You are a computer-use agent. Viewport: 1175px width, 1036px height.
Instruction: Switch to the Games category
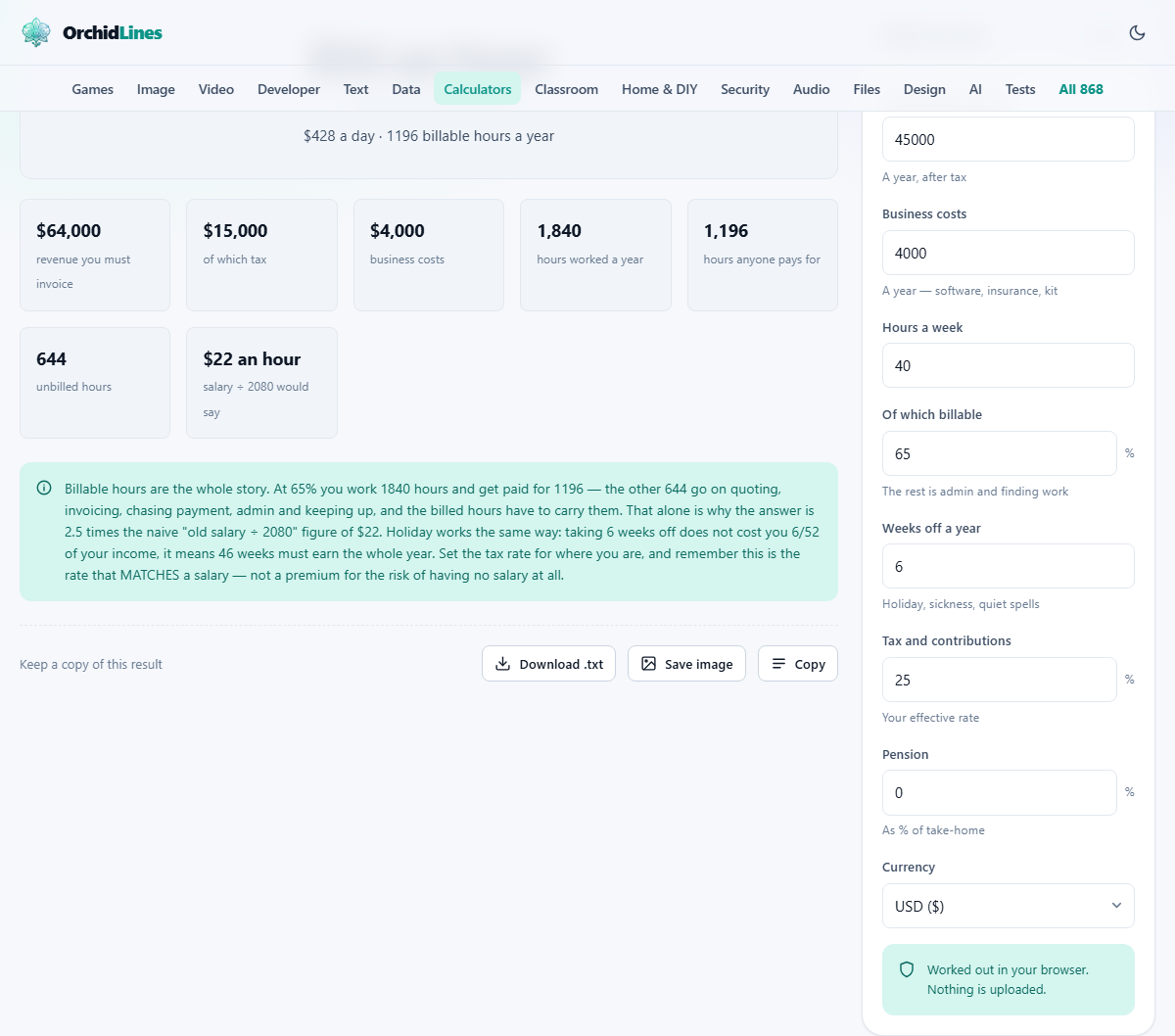(x=93, y=89)
